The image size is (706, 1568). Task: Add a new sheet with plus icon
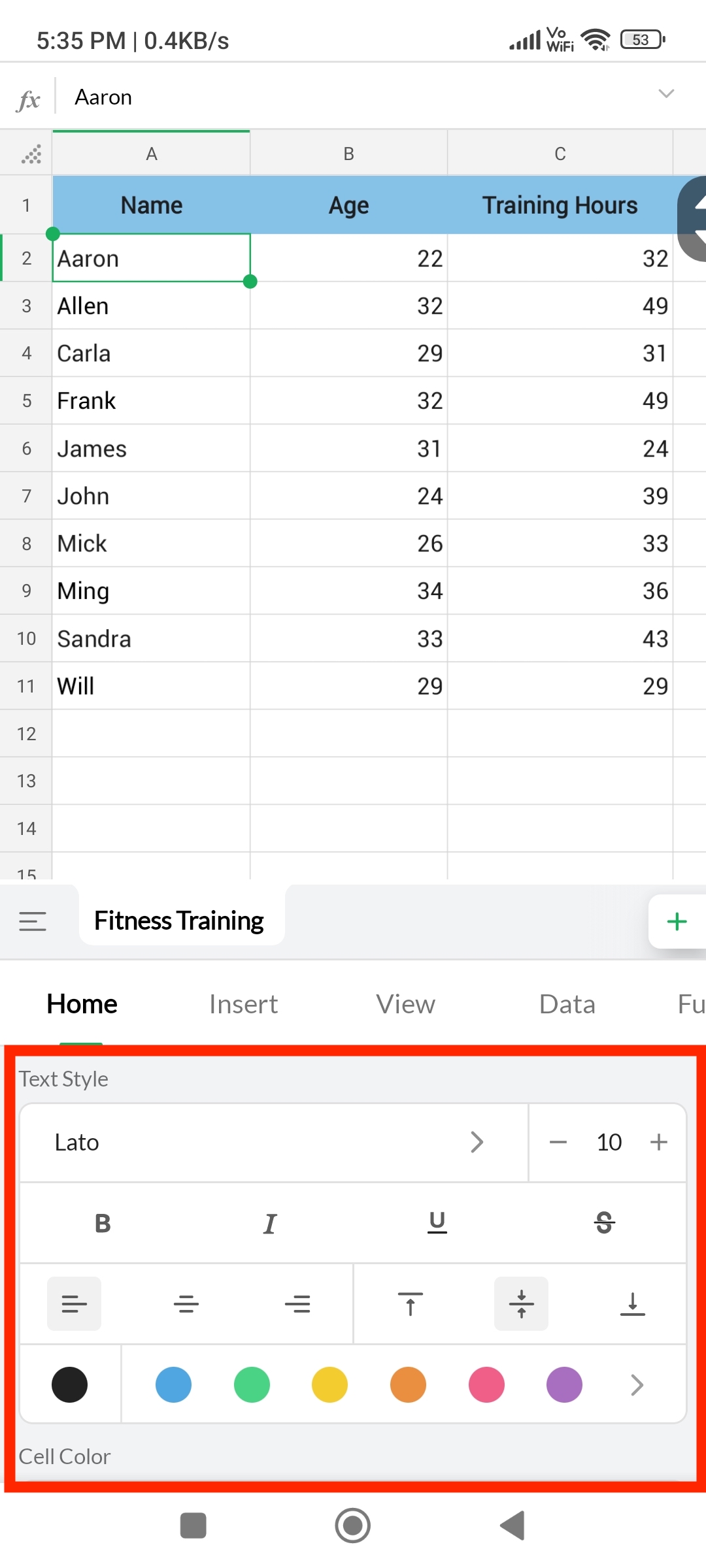[x=677, y=921]
